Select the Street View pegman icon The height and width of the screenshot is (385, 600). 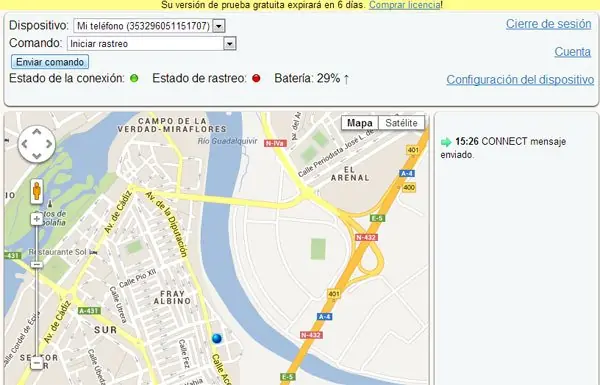(x=37, y=191)
